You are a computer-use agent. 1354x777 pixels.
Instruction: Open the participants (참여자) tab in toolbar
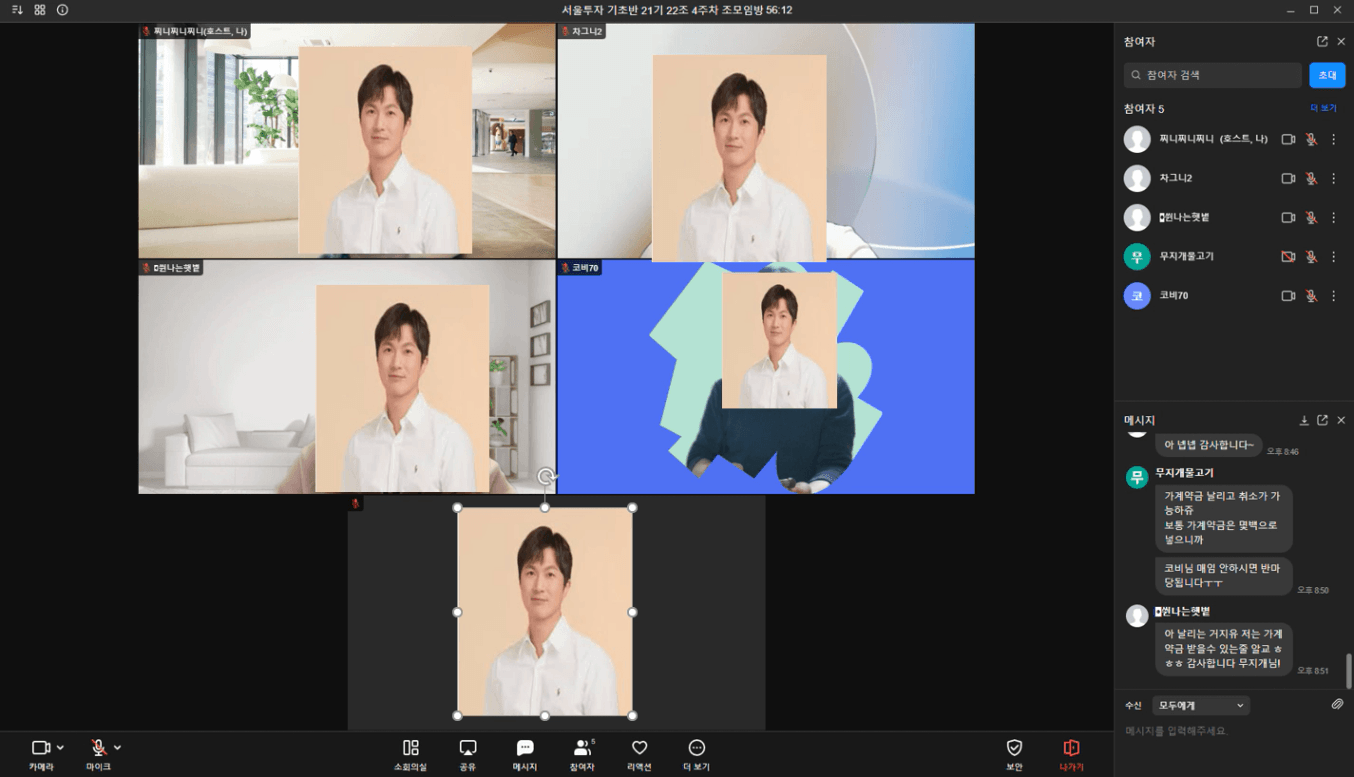582,749
